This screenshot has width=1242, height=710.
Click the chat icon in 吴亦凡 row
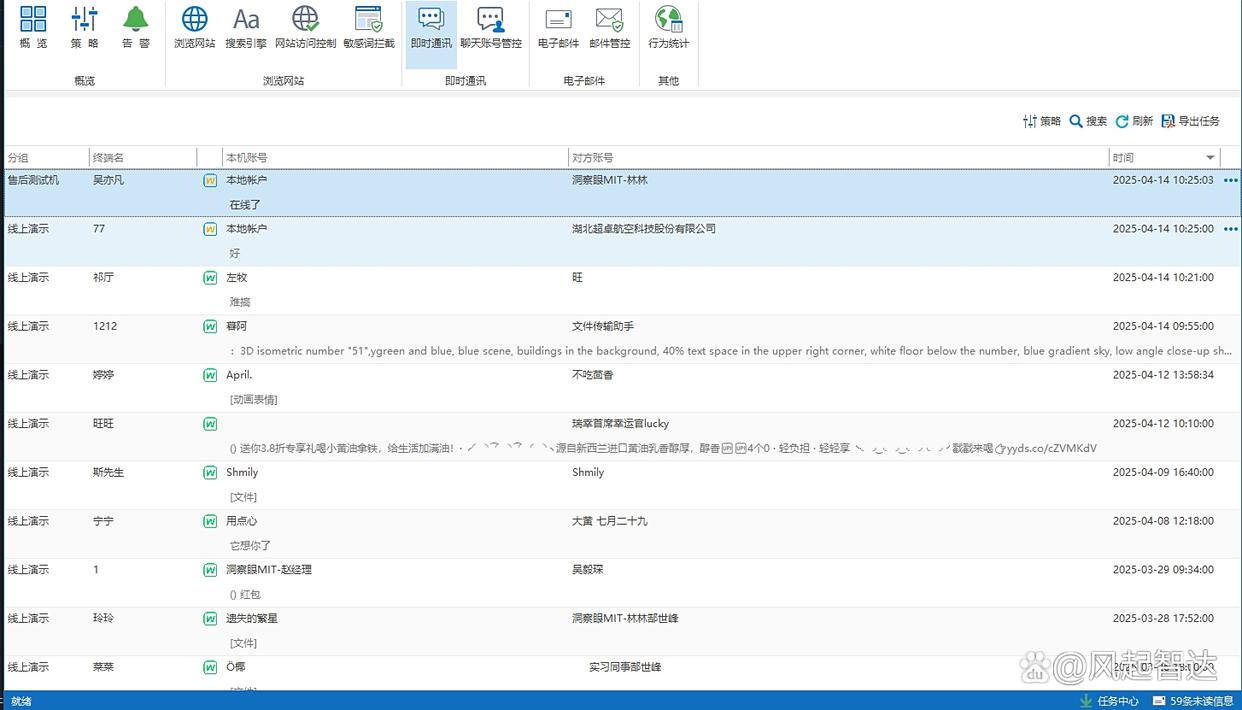(210, 181)
